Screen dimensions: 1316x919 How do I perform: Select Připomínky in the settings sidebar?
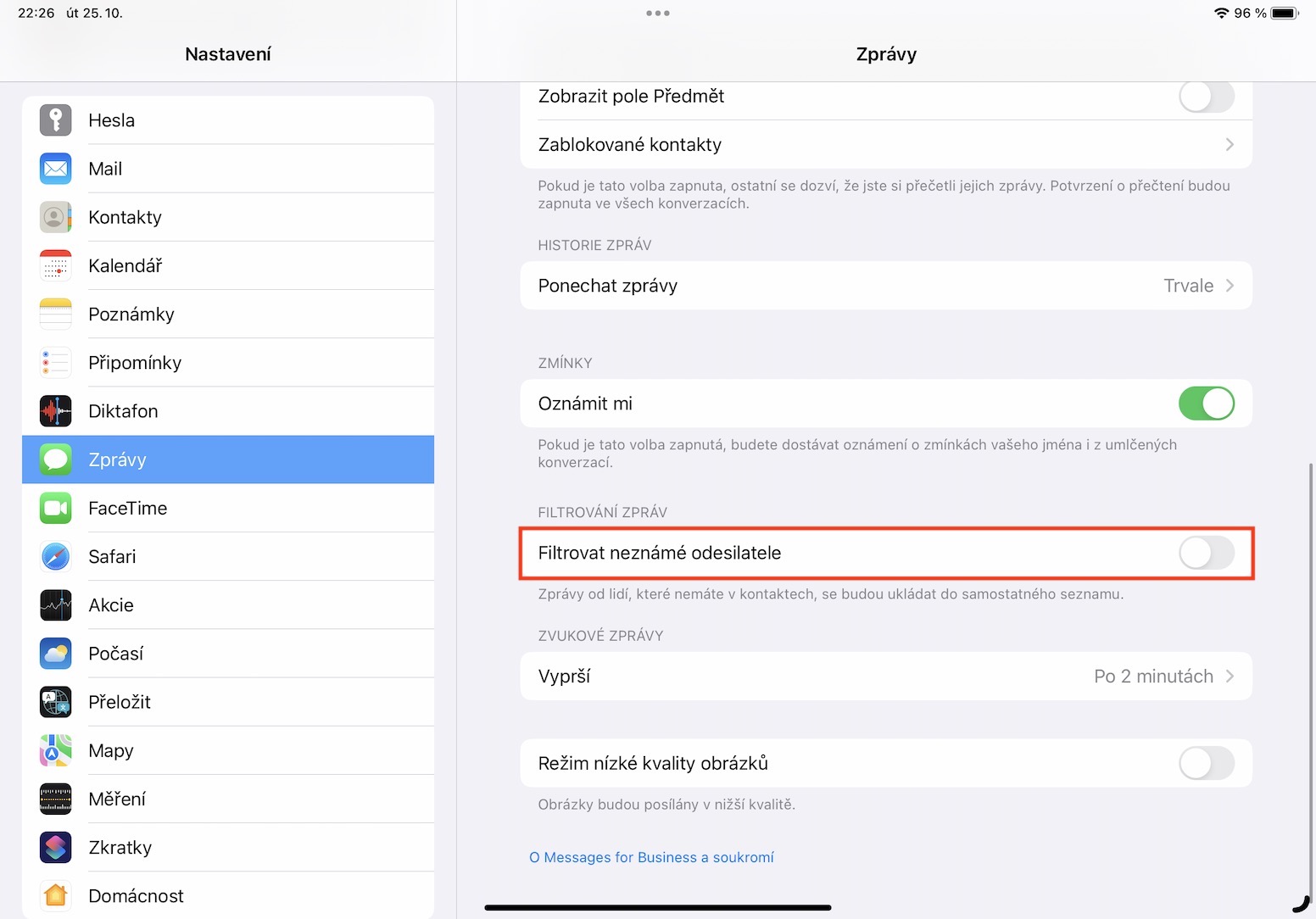135,363
